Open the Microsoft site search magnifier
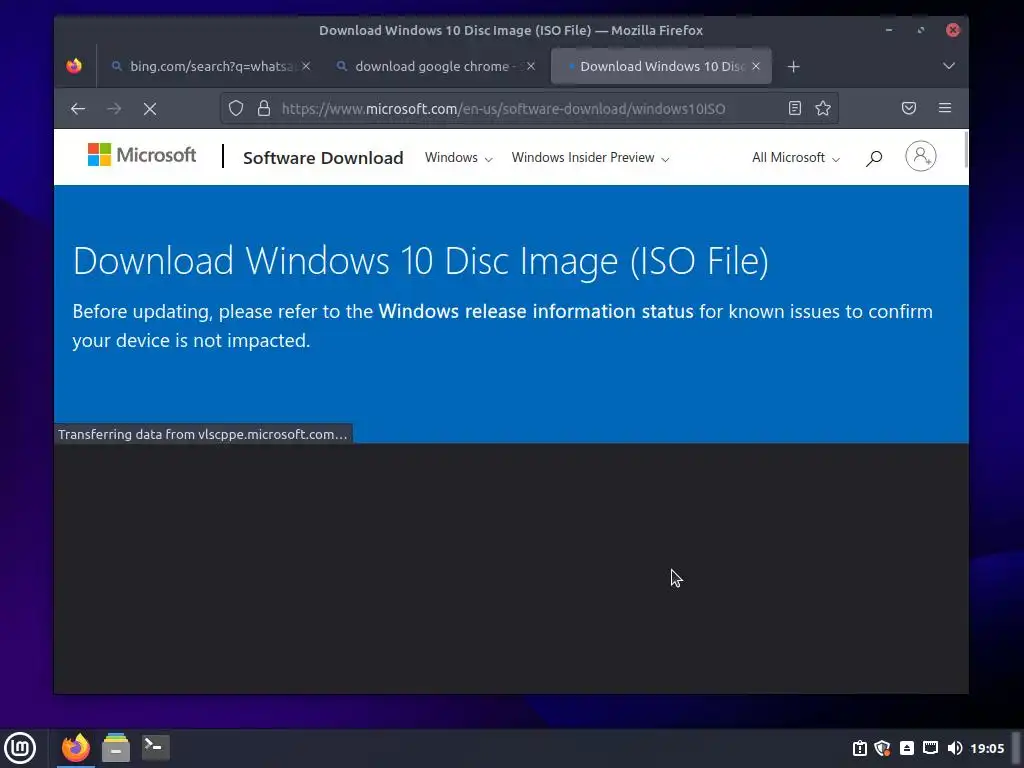 [874, 158]
